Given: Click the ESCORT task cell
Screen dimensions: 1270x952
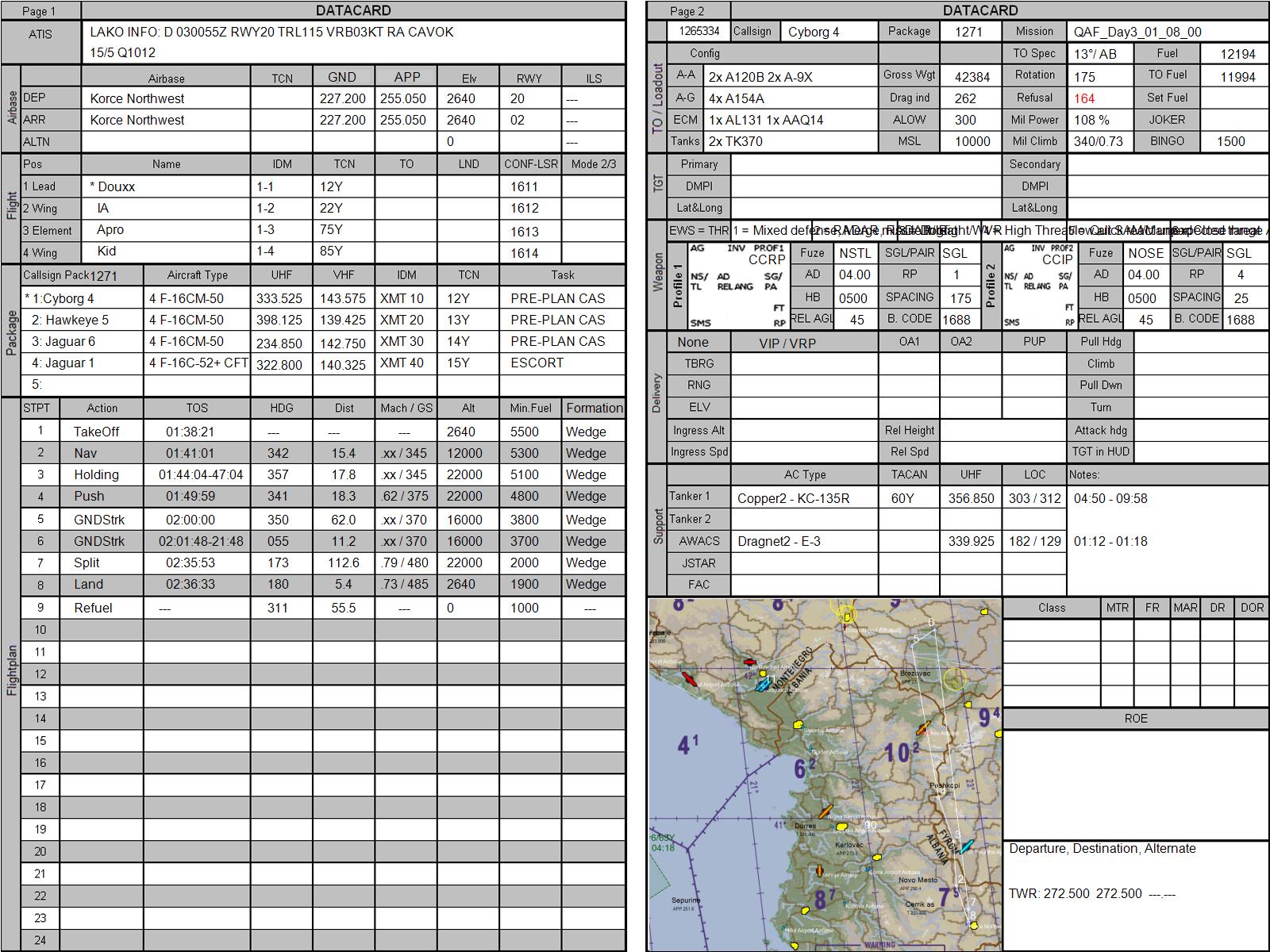Looking at the screenshot, I should coord(537,363).
